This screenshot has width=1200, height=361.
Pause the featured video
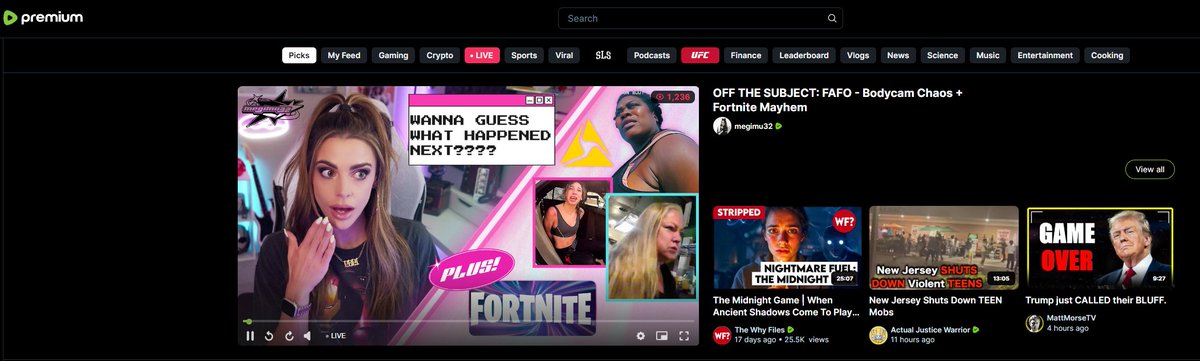coord(250,336)
